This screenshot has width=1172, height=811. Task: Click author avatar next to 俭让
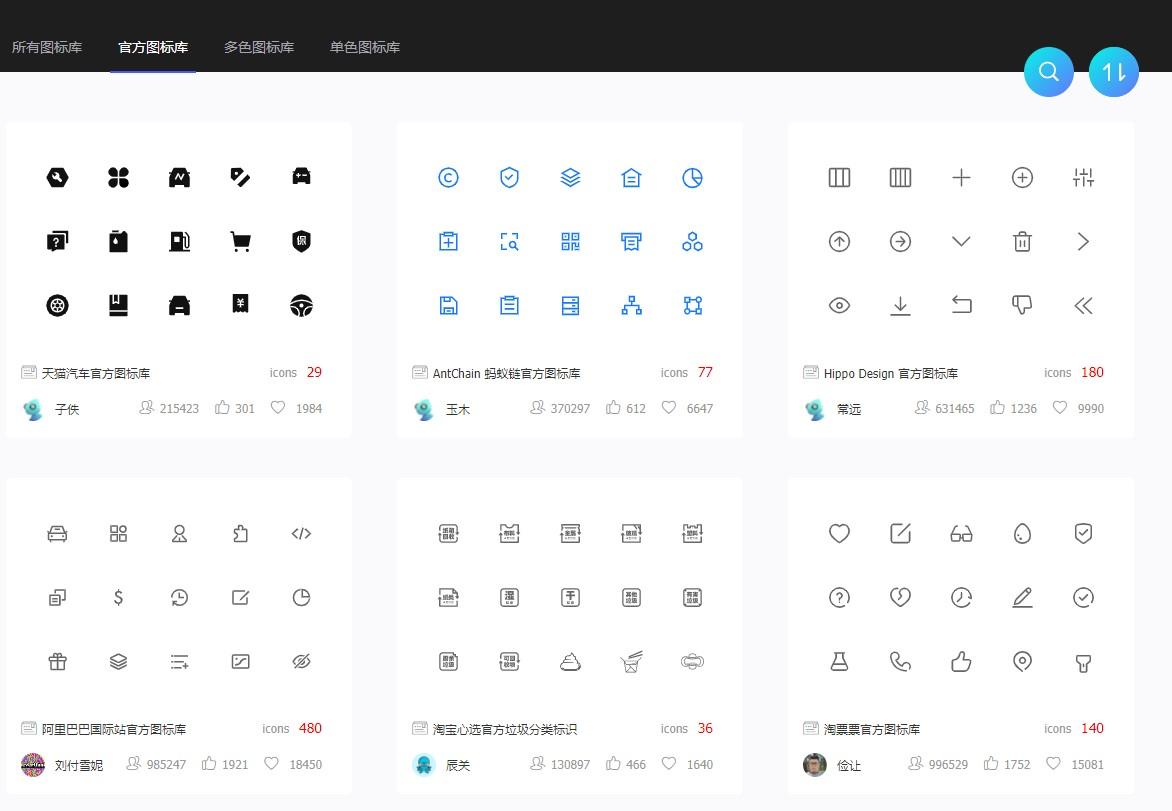click(x=815, y=765)
